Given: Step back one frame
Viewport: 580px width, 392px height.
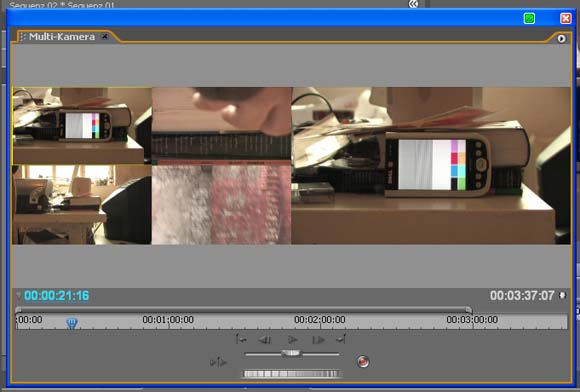Looking at the screenshot, I should [x=265, y=339].
